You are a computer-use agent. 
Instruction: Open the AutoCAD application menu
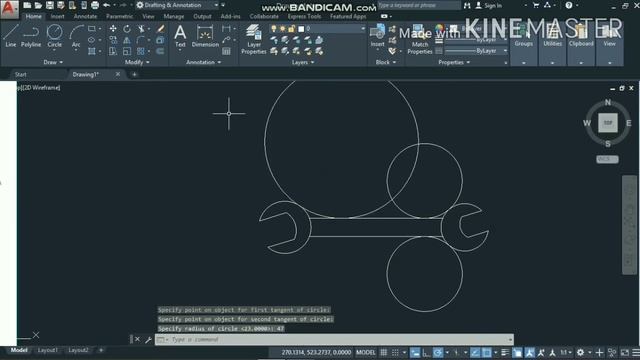[x=9, y=9]
